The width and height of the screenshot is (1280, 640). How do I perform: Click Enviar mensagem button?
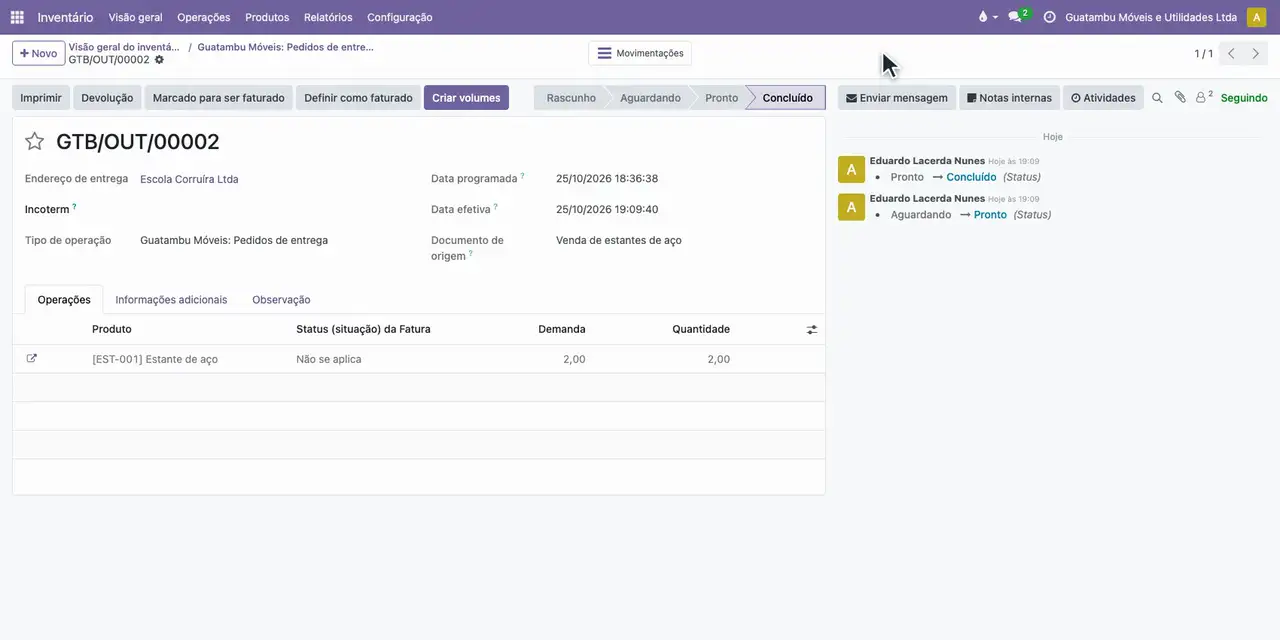[896, 98]
